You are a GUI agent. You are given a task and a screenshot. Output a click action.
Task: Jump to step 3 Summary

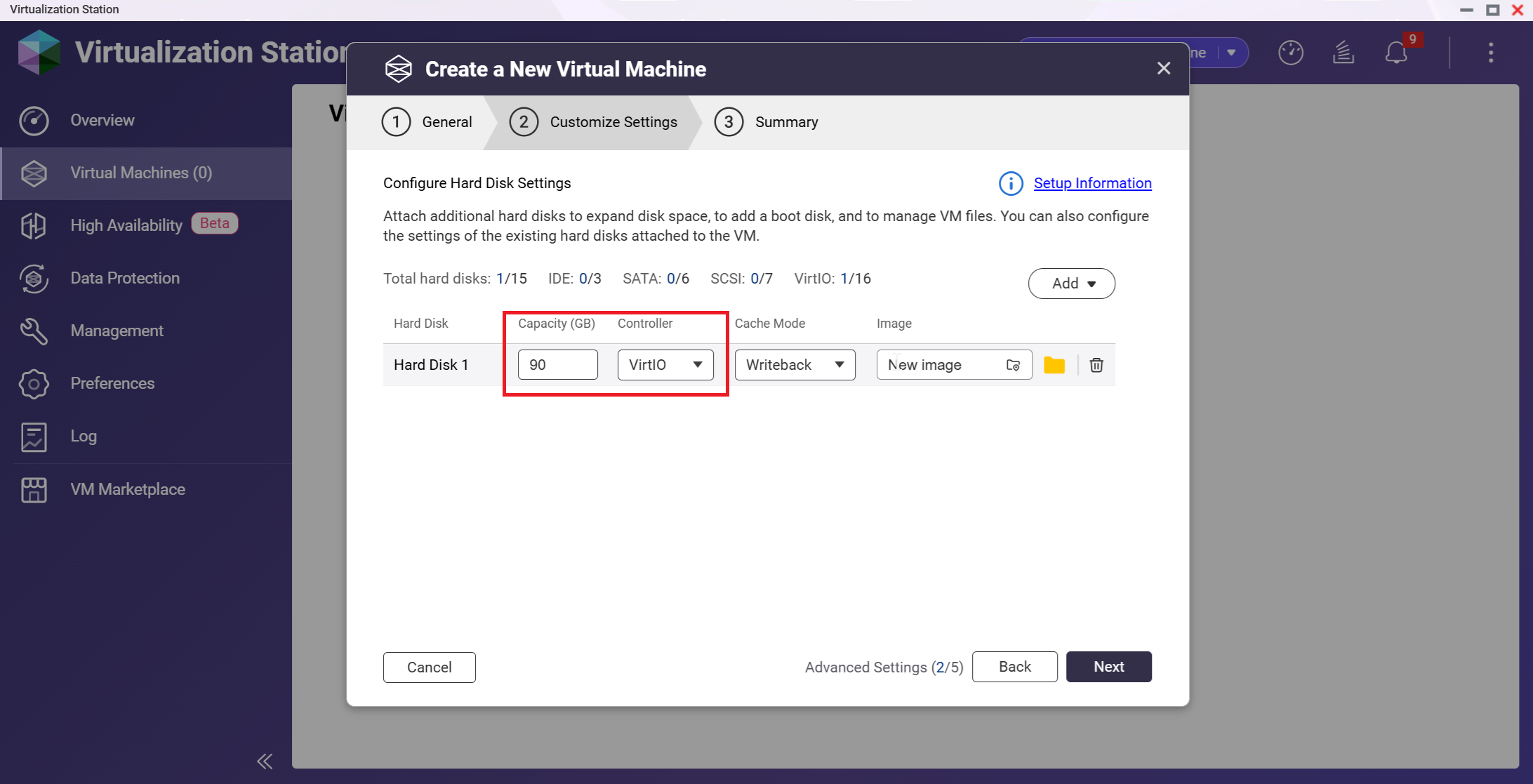(766, 122)
